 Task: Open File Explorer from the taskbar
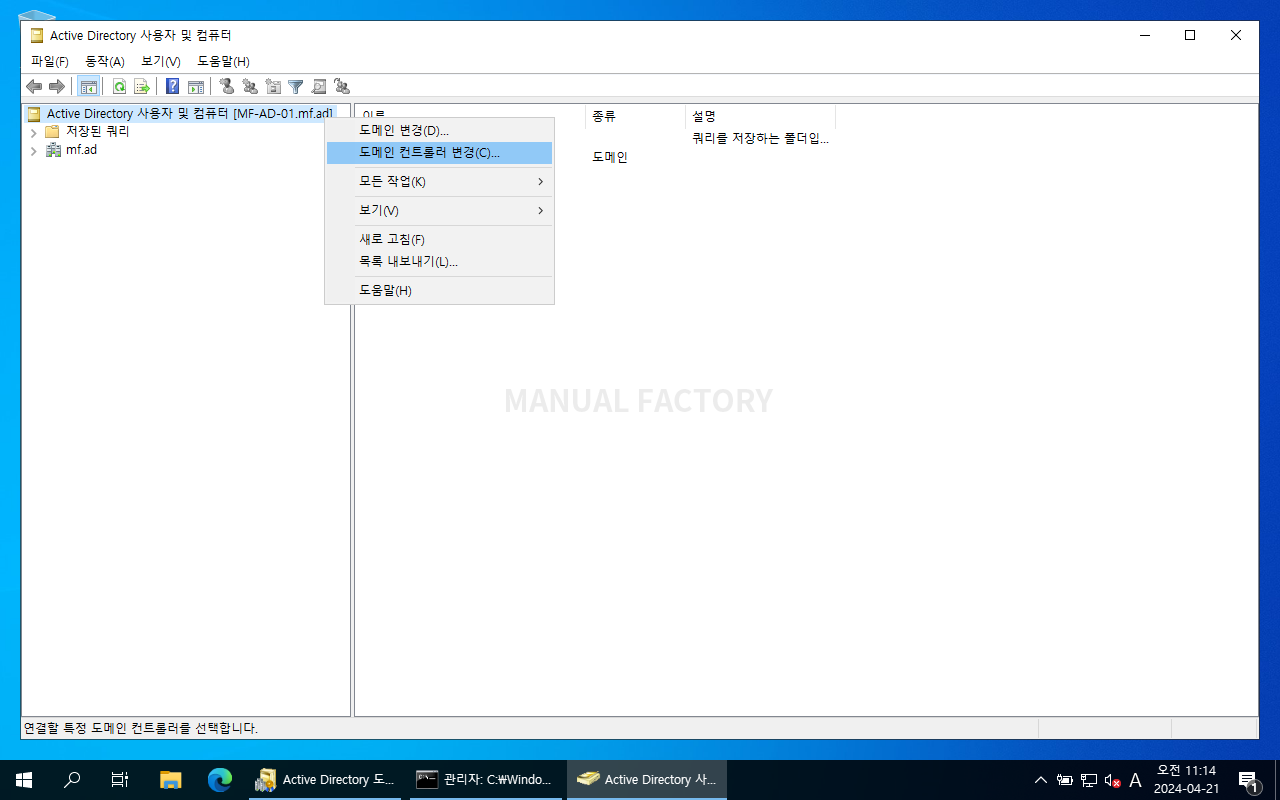[x=171, y=780]
